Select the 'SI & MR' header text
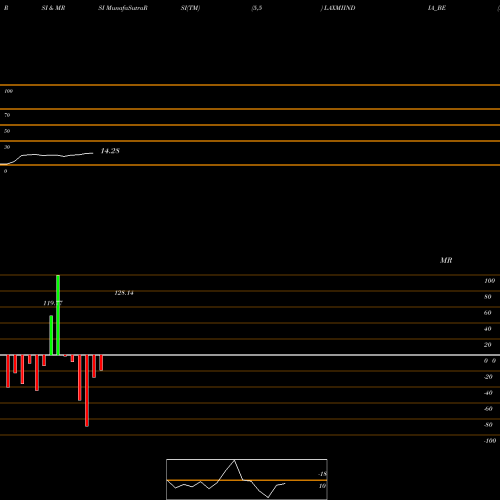The image size is (500, 500). point(53,8)
